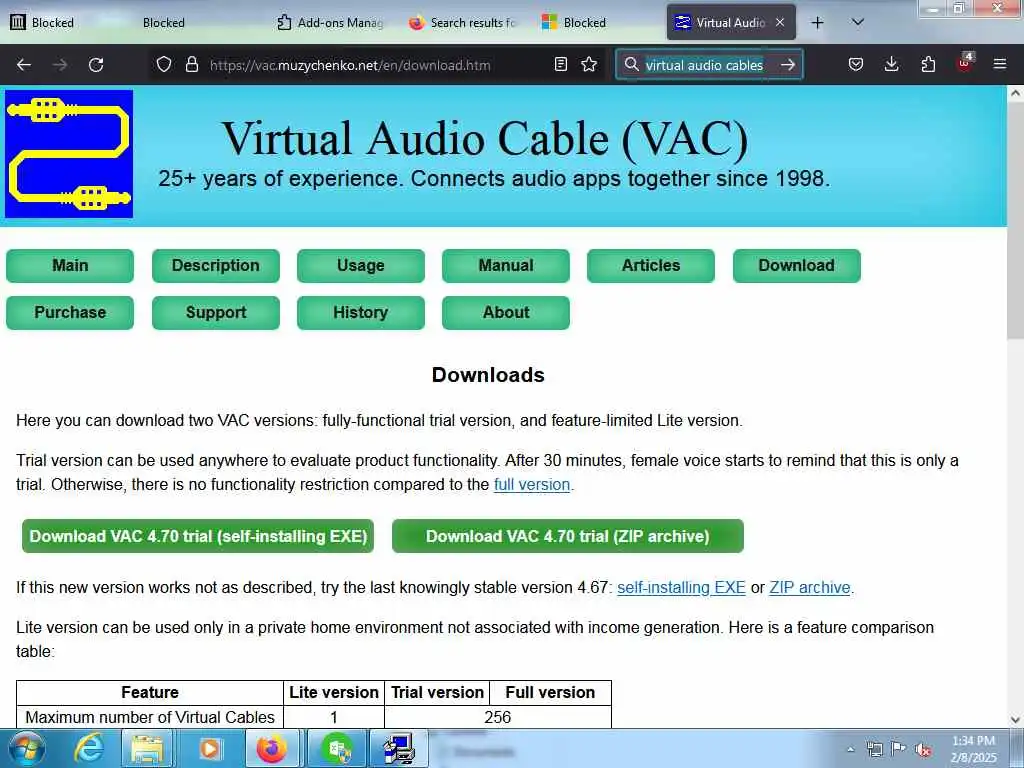Download VAC 4.70 trial self-installing EXE

tap(198, 536)
